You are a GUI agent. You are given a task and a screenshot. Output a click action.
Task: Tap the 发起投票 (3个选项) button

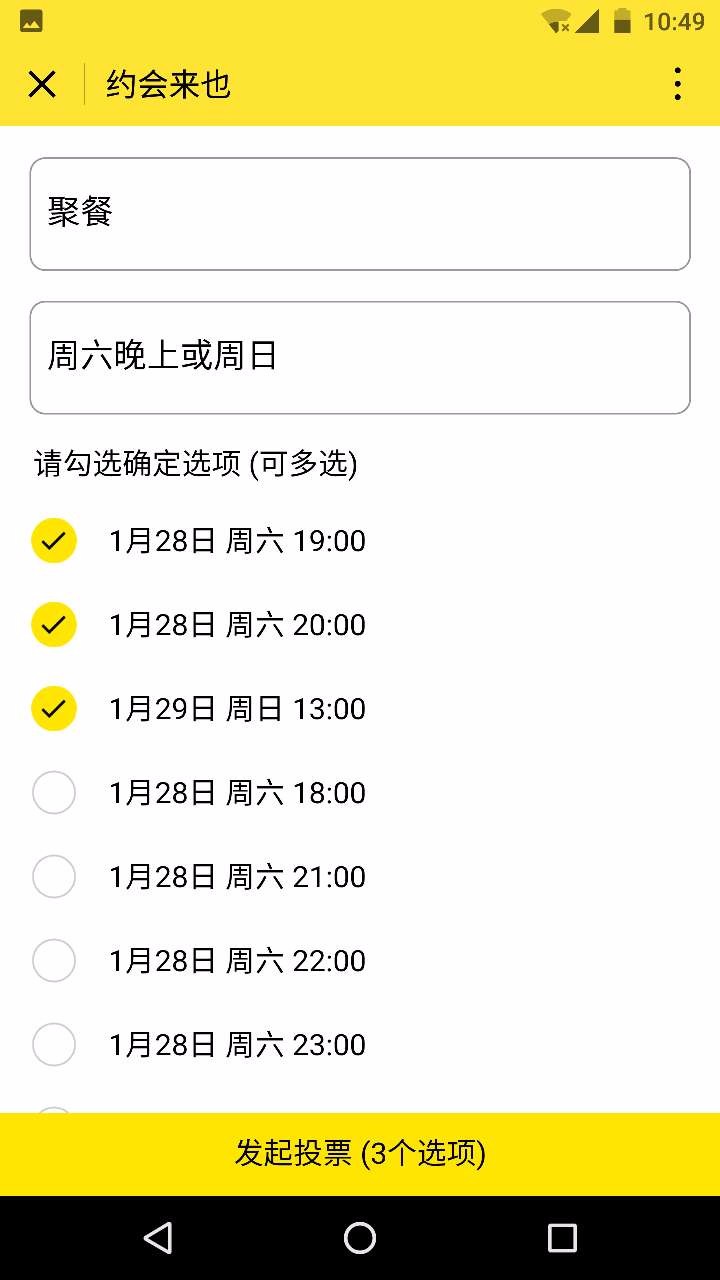pos(360,1154)
